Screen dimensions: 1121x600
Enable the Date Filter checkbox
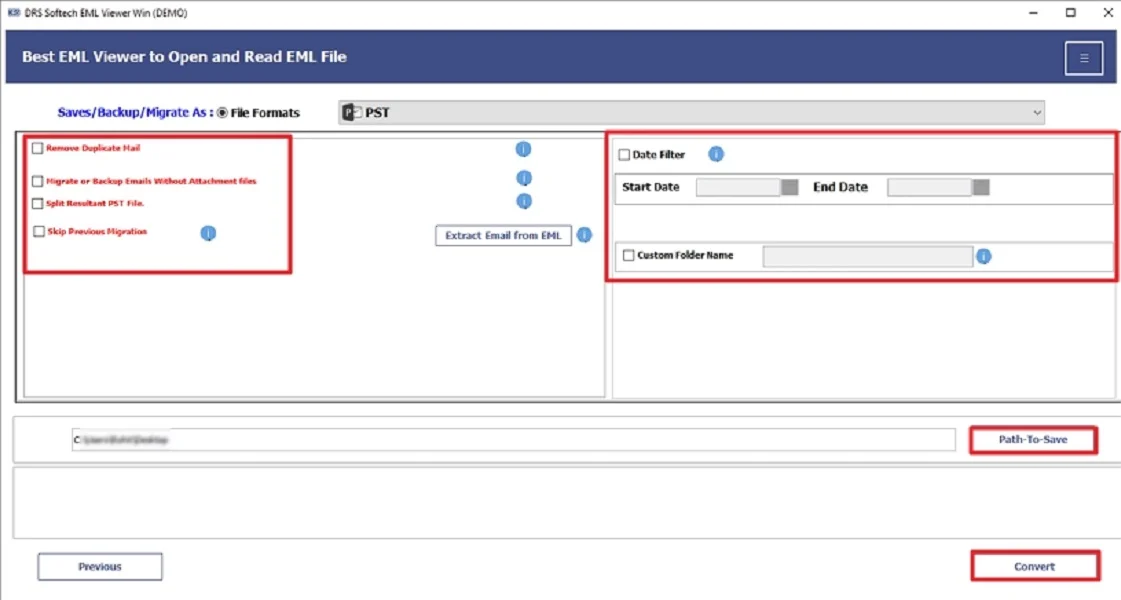pyautogui.click(x=625, y=154)
